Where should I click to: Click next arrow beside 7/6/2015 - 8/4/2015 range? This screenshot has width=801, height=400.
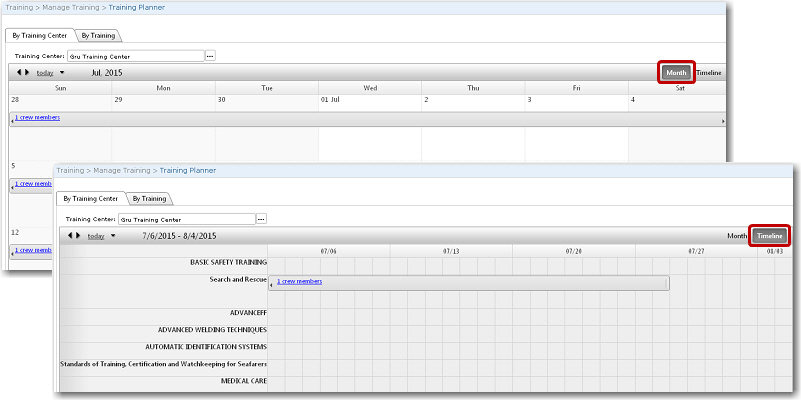77,236
